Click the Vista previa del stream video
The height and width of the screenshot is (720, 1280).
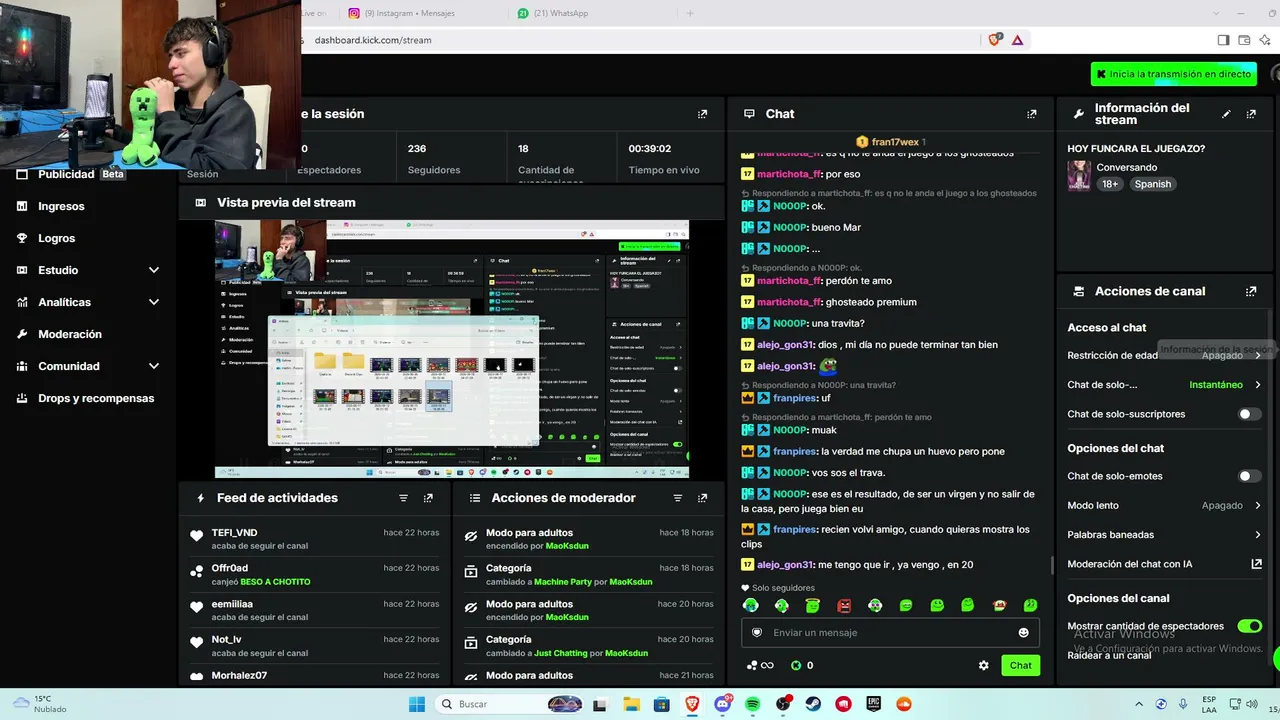pyautogui.click(x=452, y=349)
